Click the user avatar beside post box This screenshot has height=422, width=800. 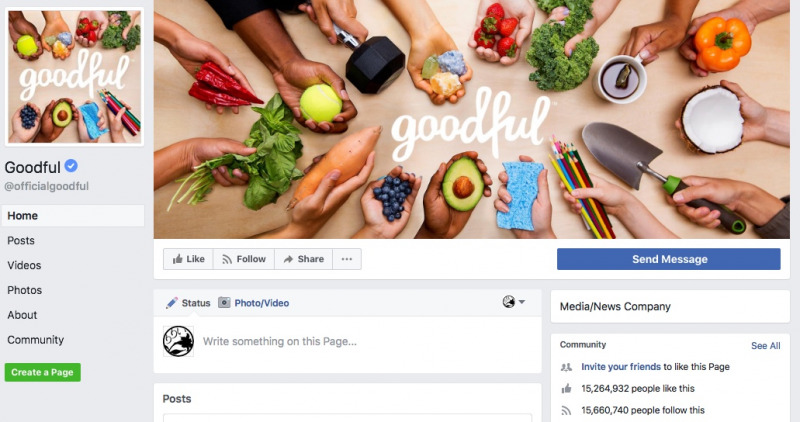(178, 341)
